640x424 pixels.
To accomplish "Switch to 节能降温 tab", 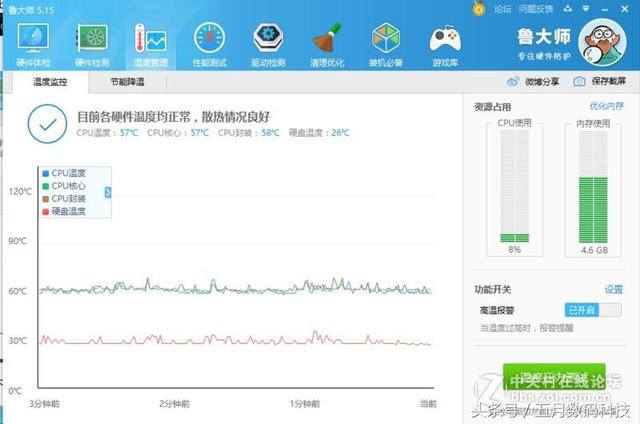I will pos(127,82).
